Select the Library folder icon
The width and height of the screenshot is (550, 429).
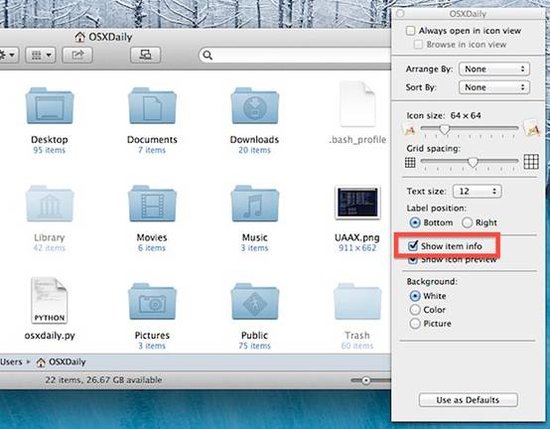click(49, 204)
